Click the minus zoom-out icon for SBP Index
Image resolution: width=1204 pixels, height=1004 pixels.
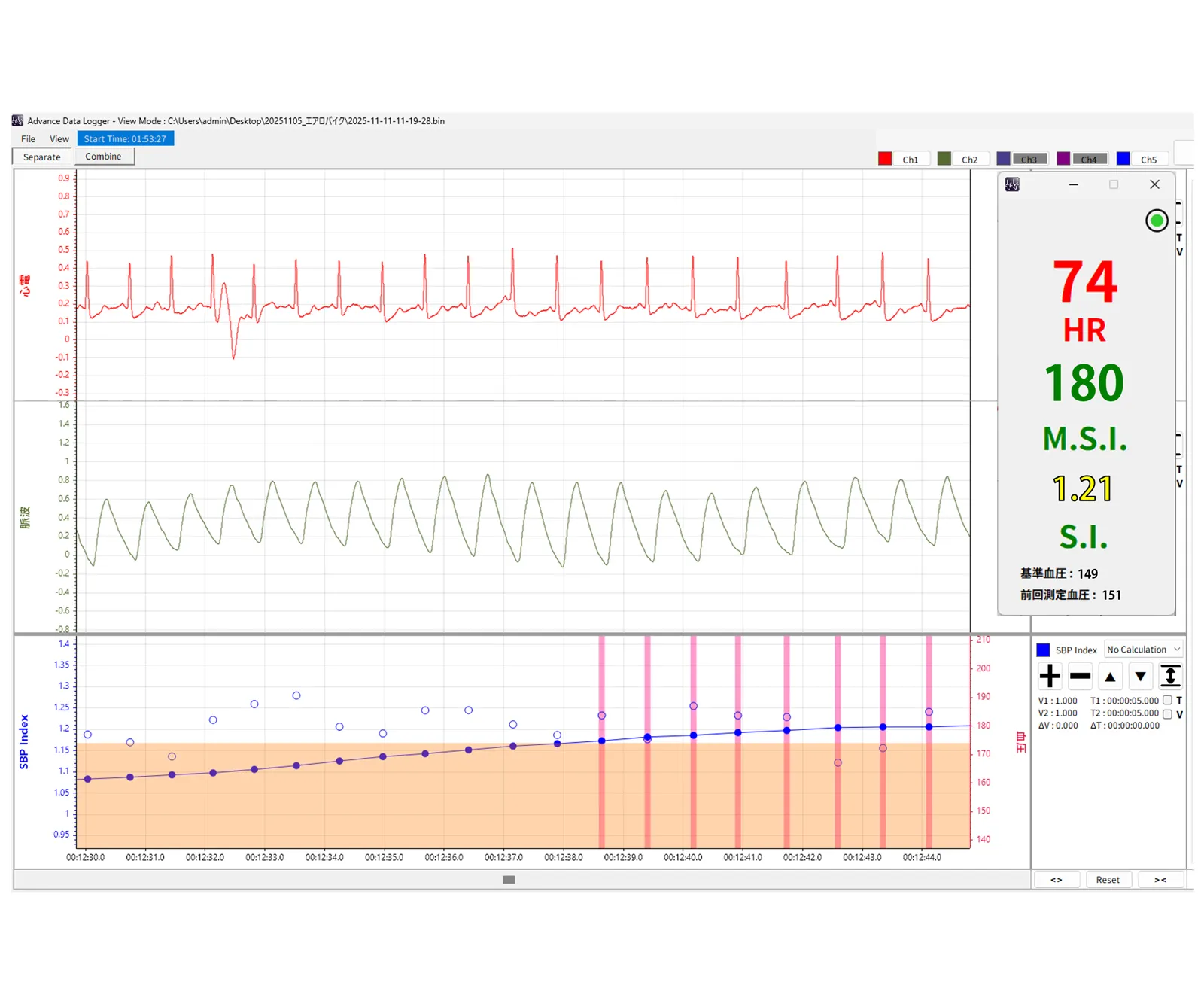pyautogui.click(x=1080, y=676)
